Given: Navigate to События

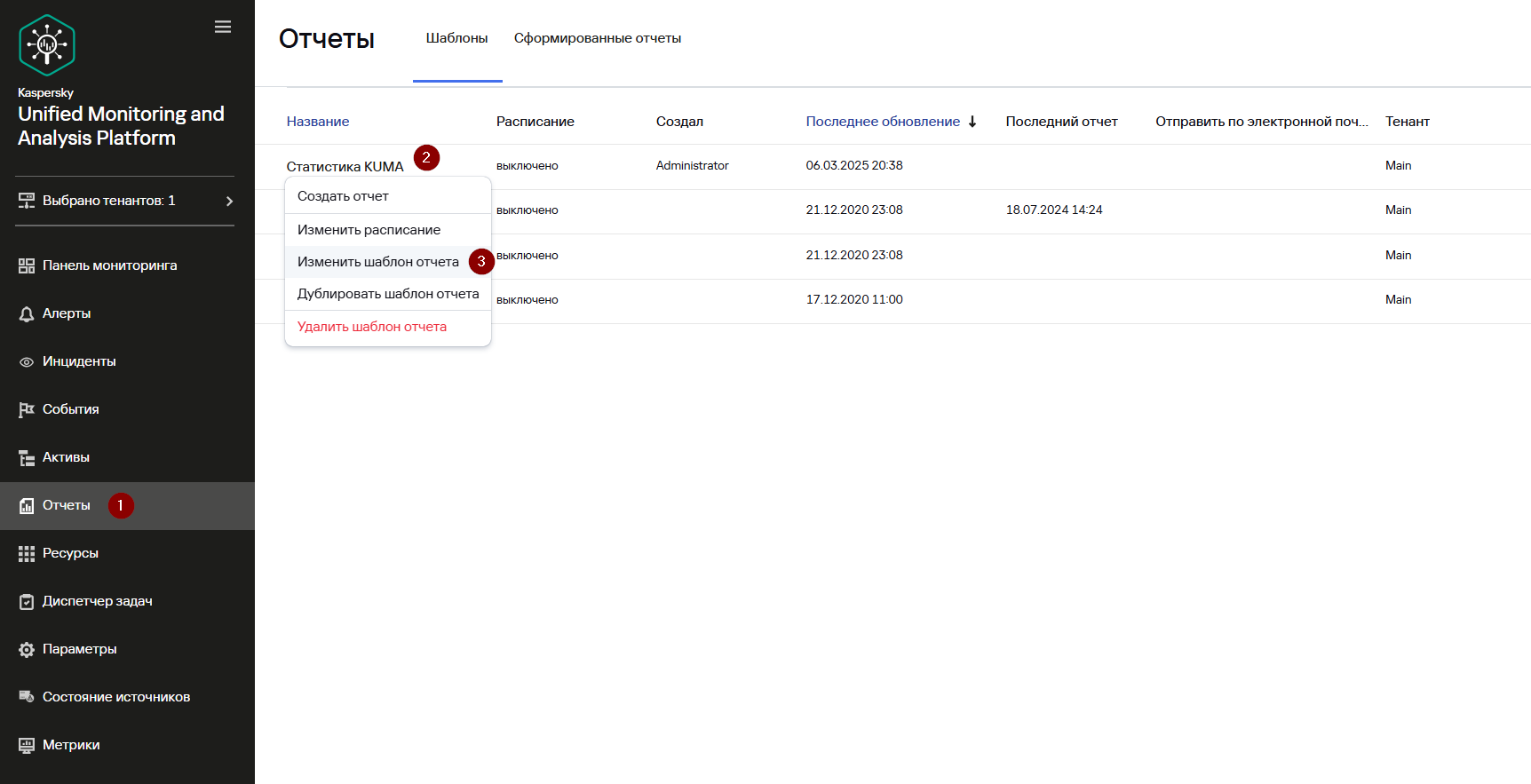Looking at the screenshot, I should [71, 409].
